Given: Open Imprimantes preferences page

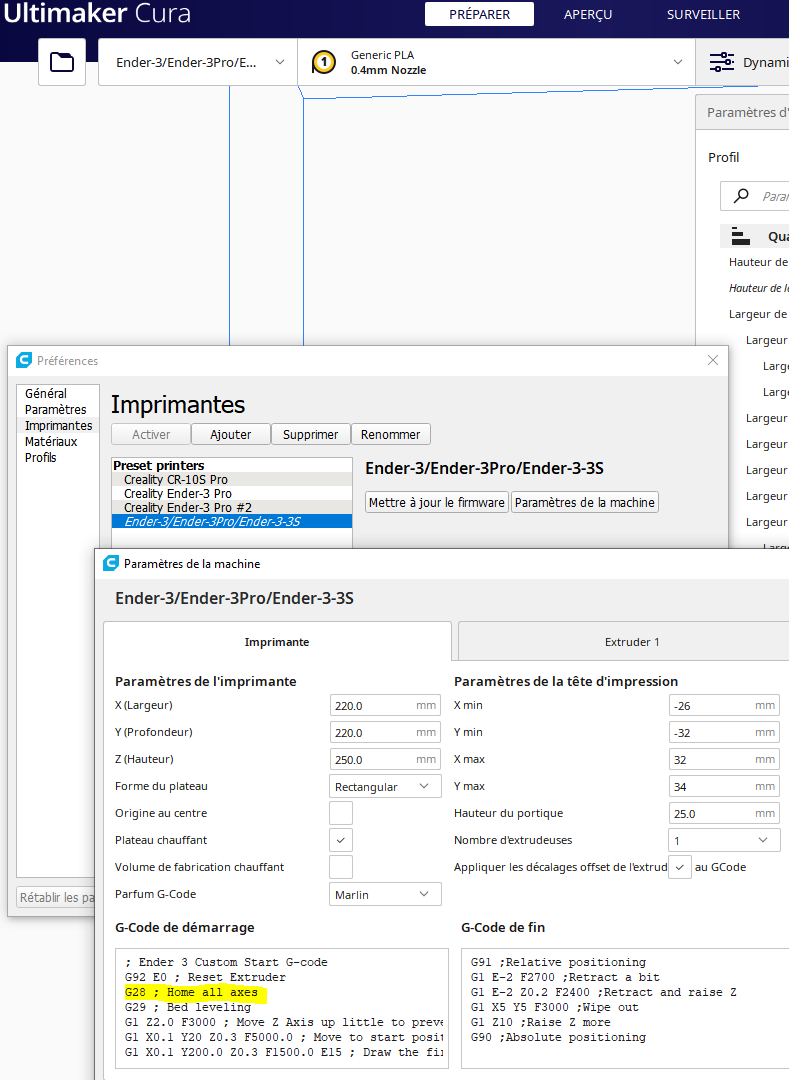Looking at the screenshot, I should point(59,426).
